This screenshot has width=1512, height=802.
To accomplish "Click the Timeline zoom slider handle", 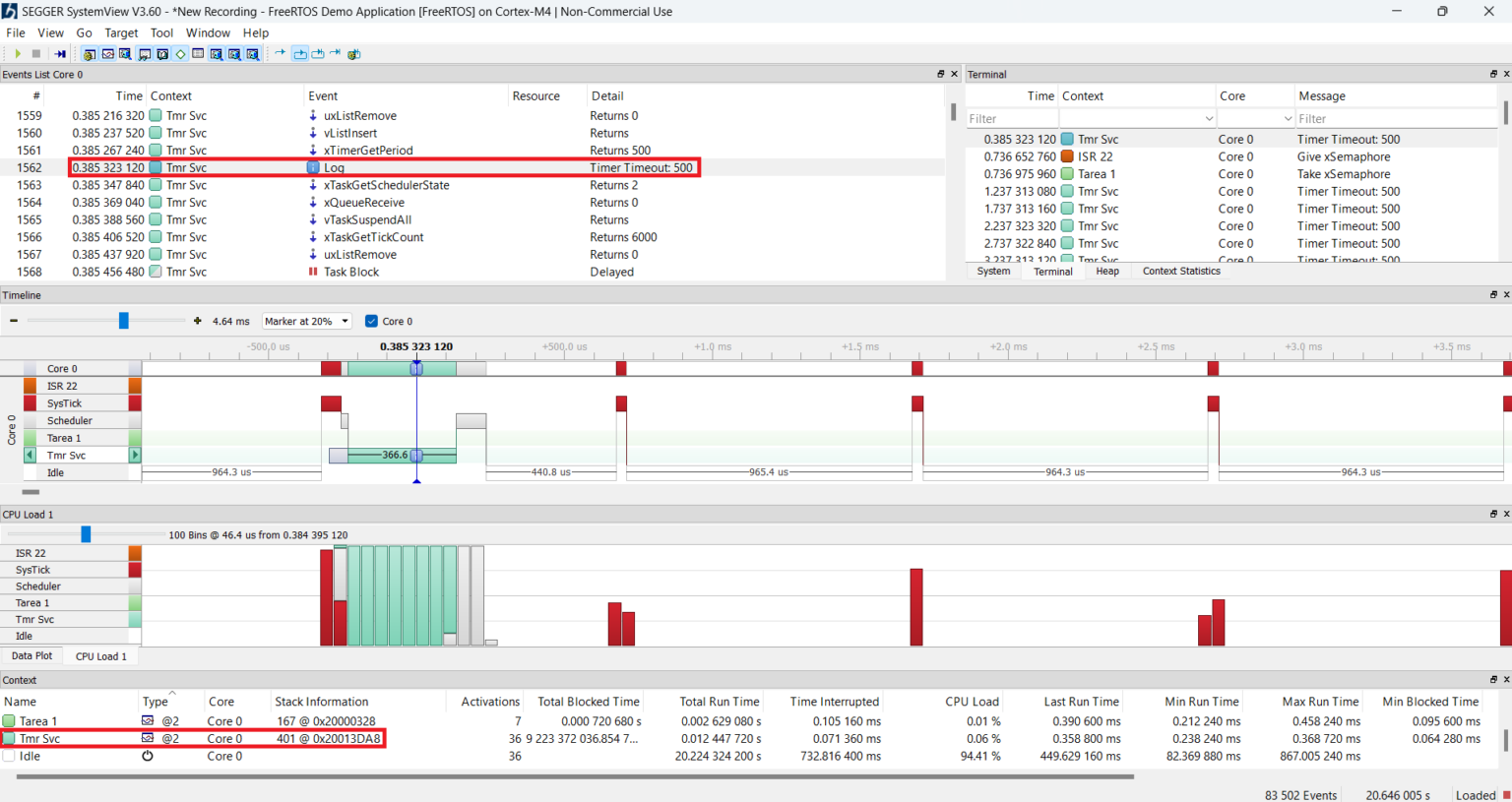I will (x=124, y=321).
